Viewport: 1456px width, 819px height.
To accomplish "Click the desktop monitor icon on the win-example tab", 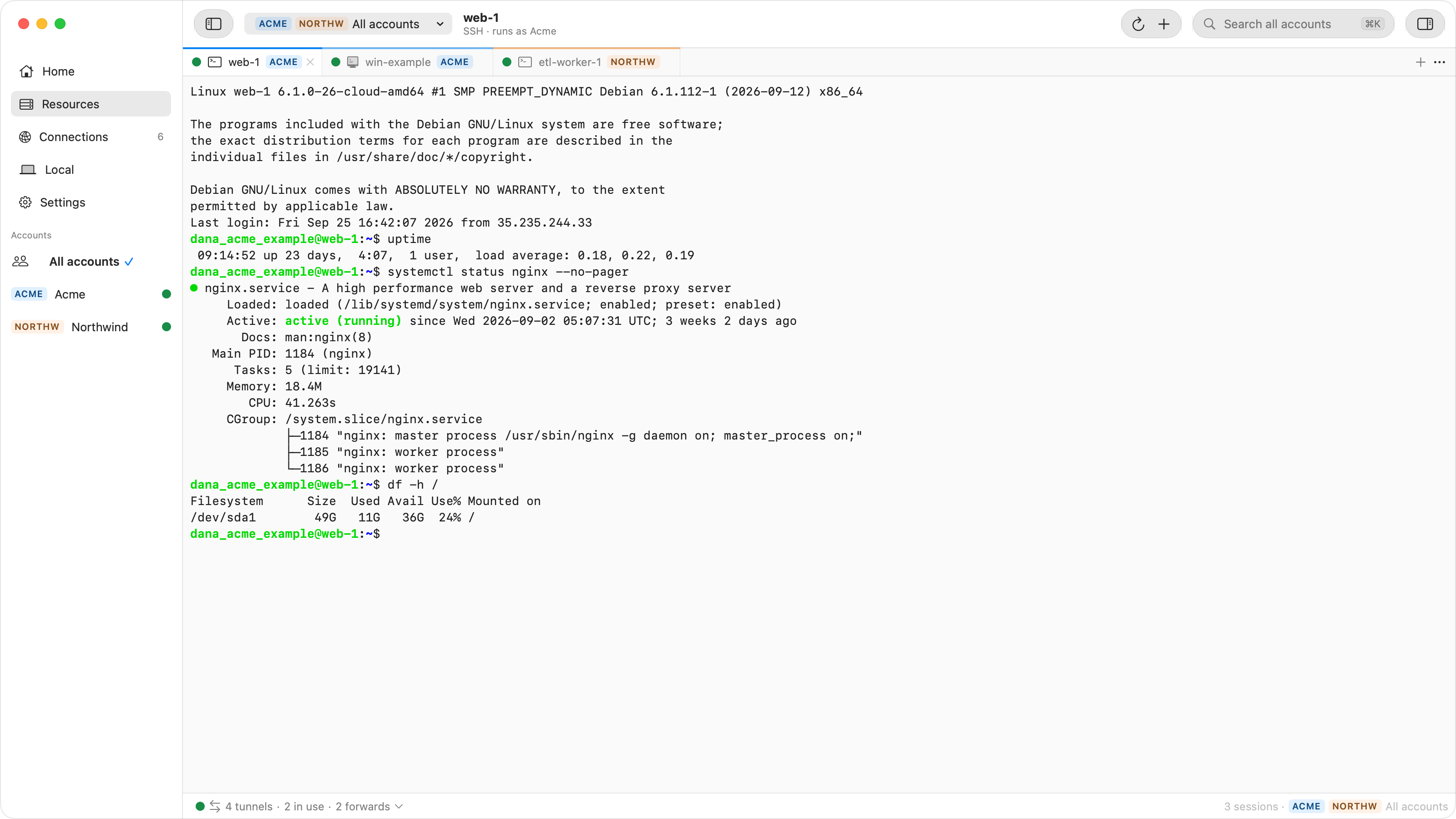I will [x=353, y=62].
